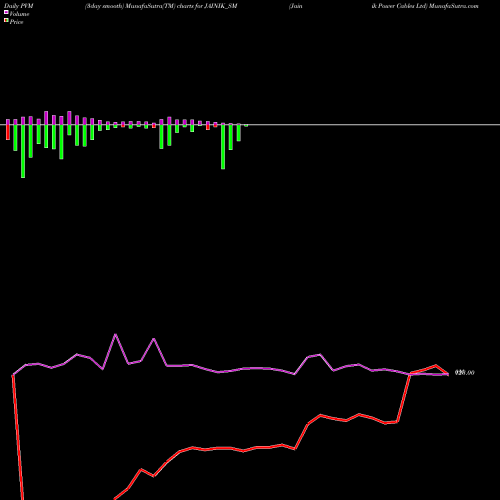Click the "(3day smooth) MunafaSutra(TM) charts for JAINIK_SM" title

point(161,6)
